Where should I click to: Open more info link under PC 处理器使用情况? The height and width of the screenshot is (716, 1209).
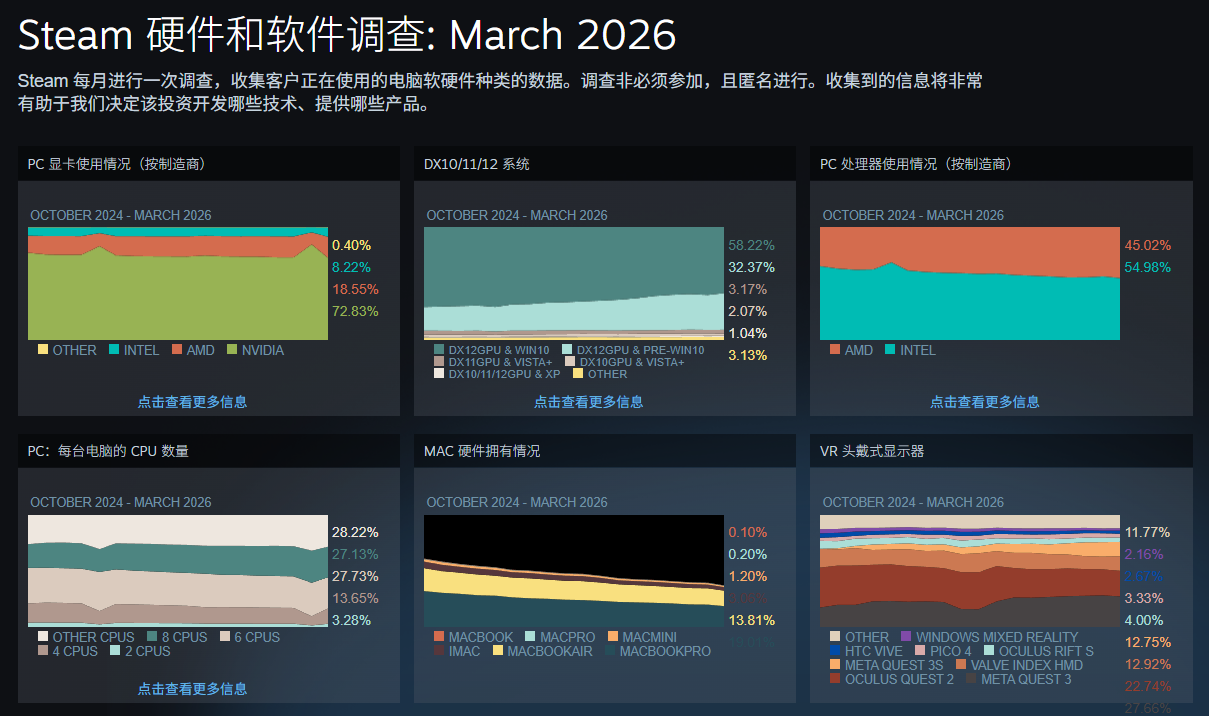click(984, 402)
